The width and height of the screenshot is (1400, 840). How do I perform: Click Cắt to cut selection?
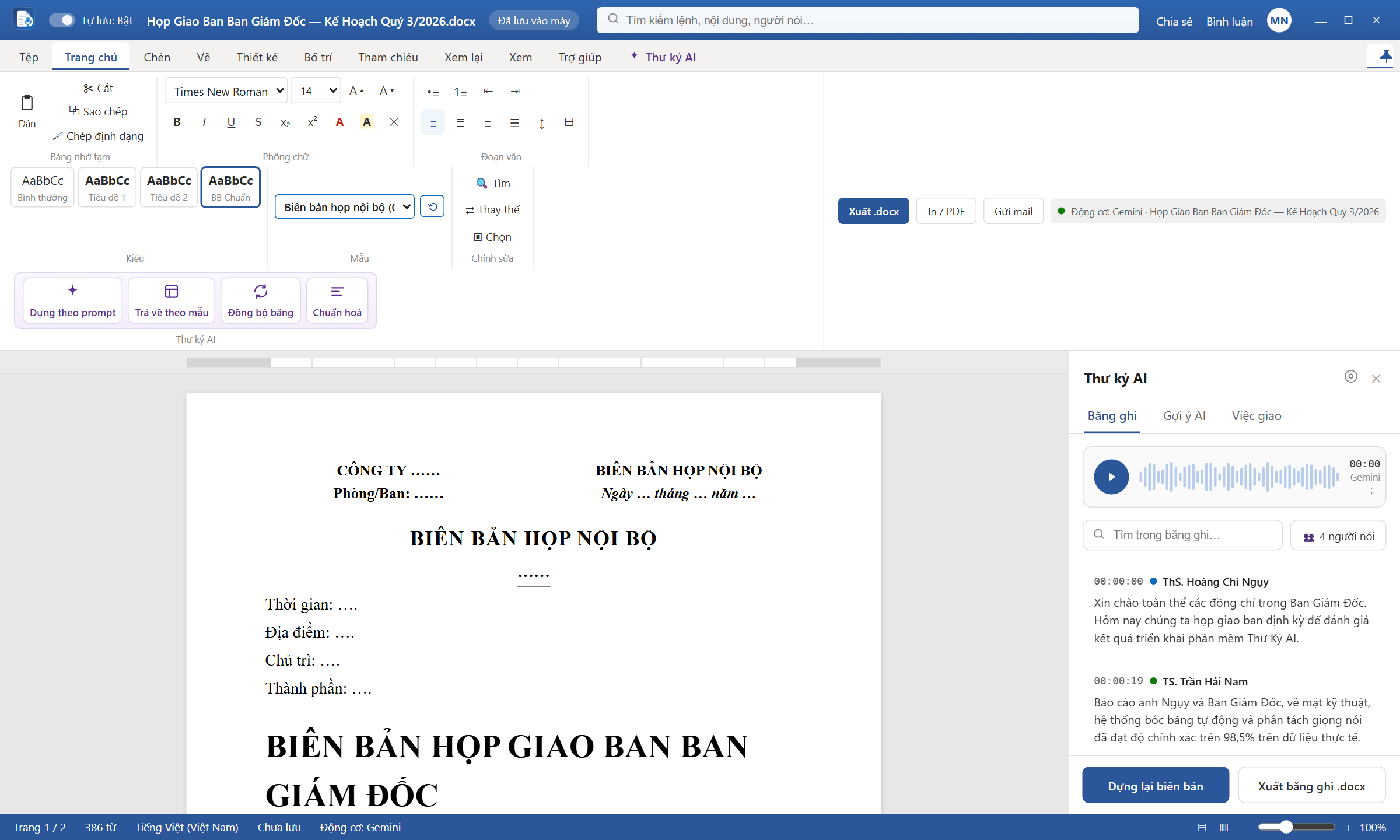coord(98,88)
